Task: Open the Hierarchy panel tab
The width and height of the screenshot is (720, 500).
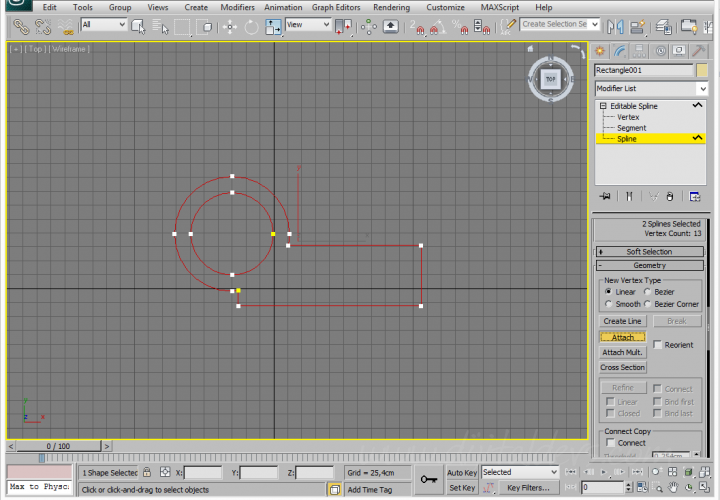Action: point(641,50)
